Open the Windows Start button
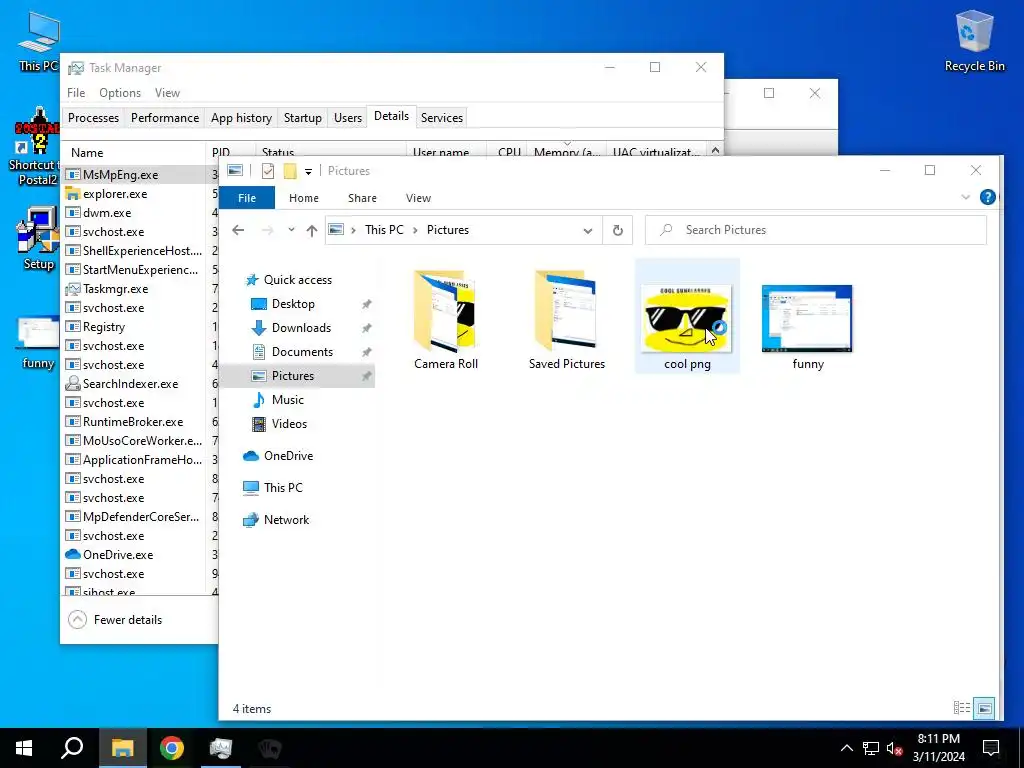The image size is (1024, 768). pyautogui.click(x=24, y=748)
